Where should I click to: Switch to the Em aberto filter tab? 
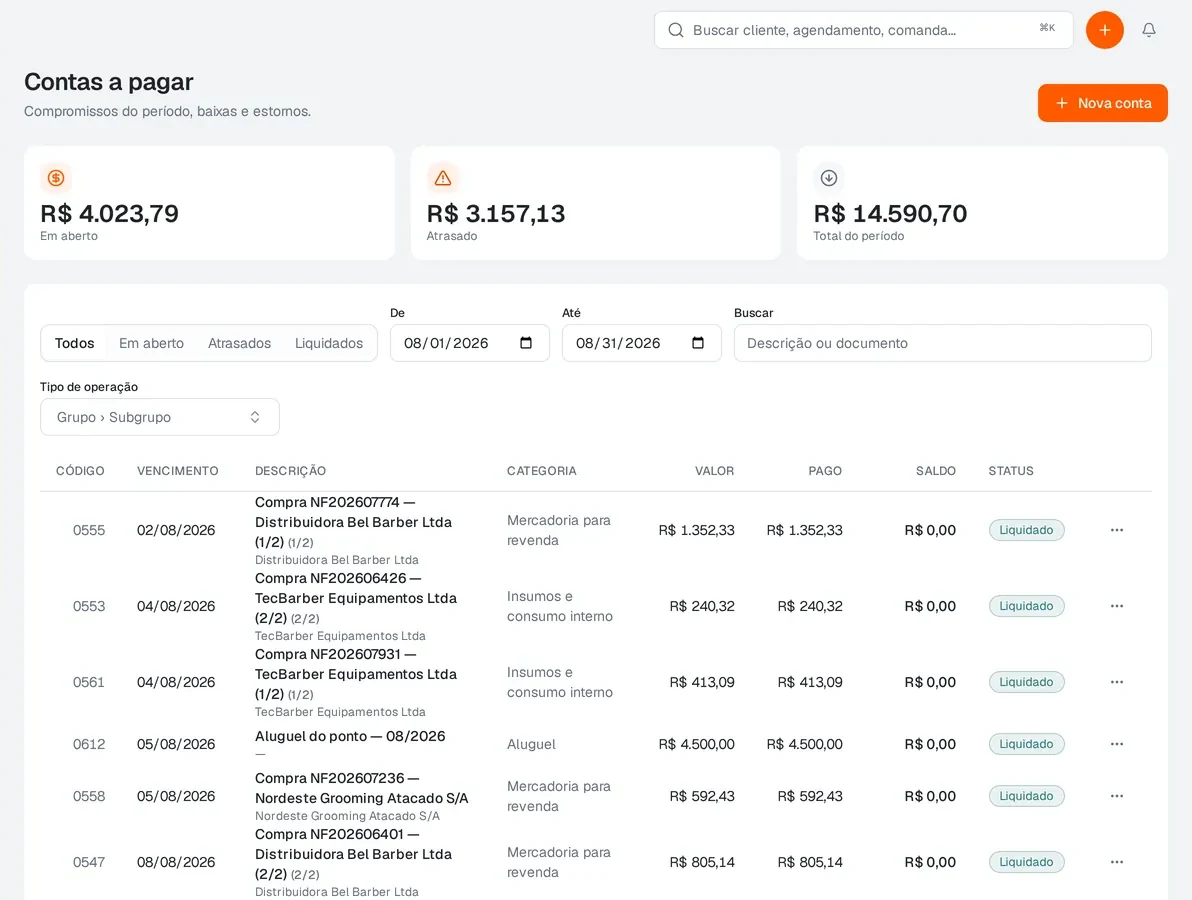(x=151, y=344)
